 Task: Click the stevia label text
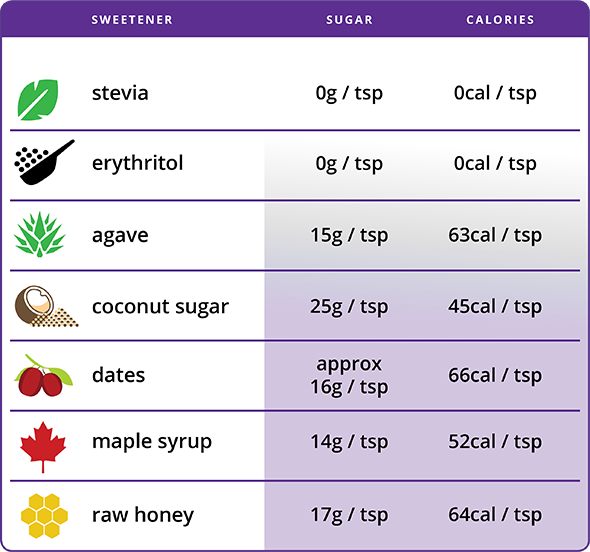tap(120, 93)
